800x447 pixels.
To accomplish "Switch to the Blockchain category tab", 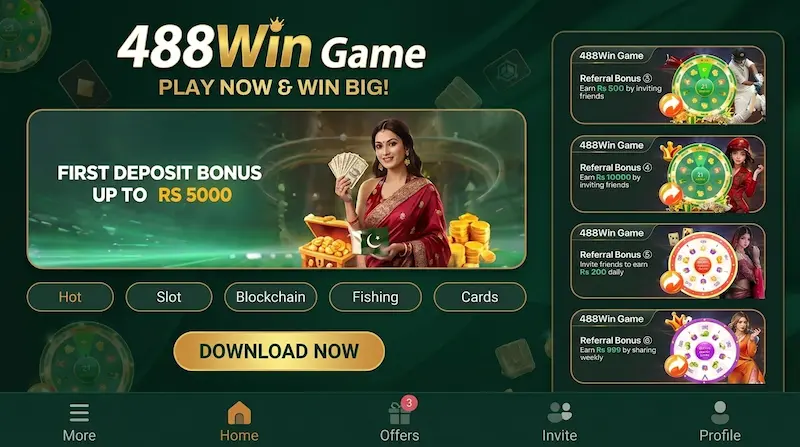I will [x=270, y=297].
